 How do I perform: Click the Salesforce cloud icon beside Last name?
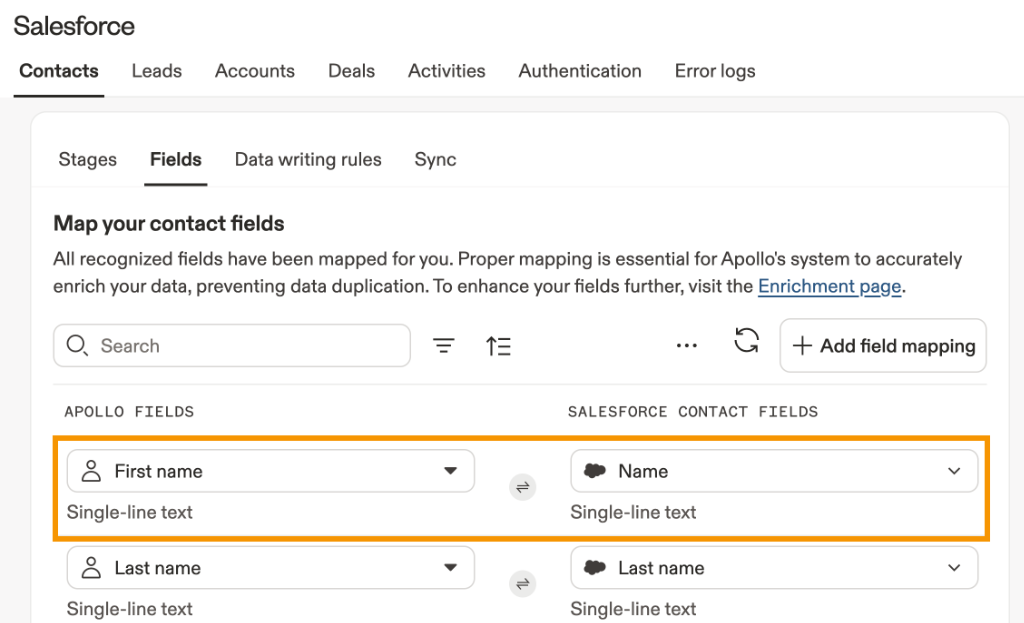594,567
